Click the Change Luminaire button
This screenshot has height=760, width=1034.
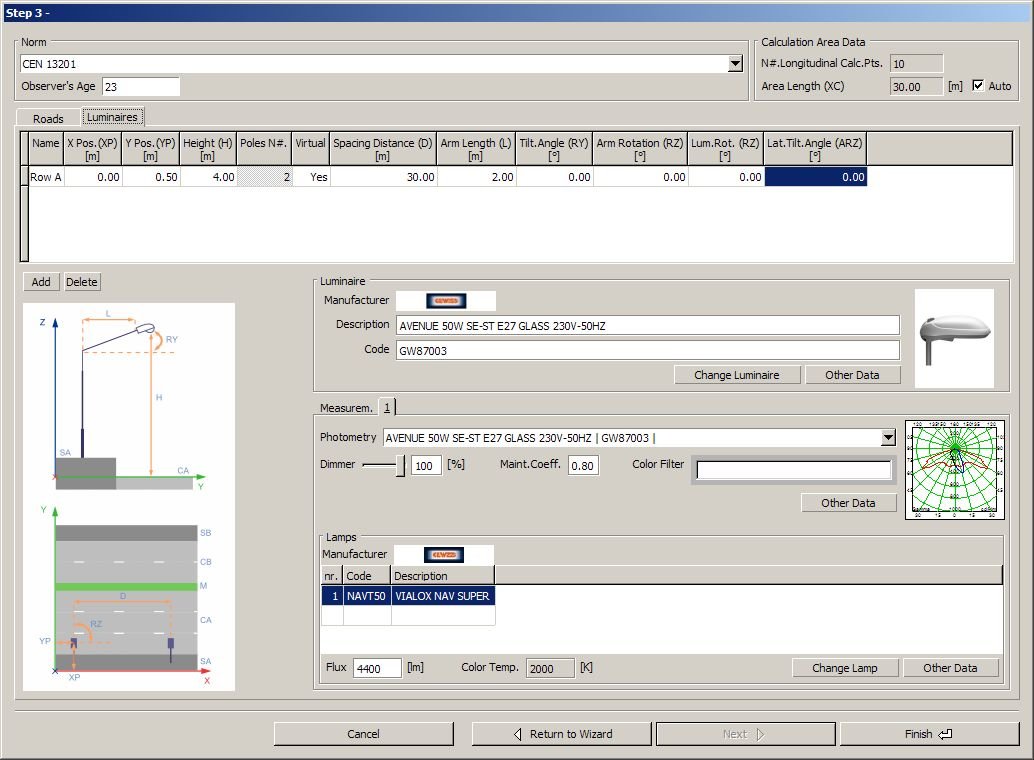click(737, 375)
